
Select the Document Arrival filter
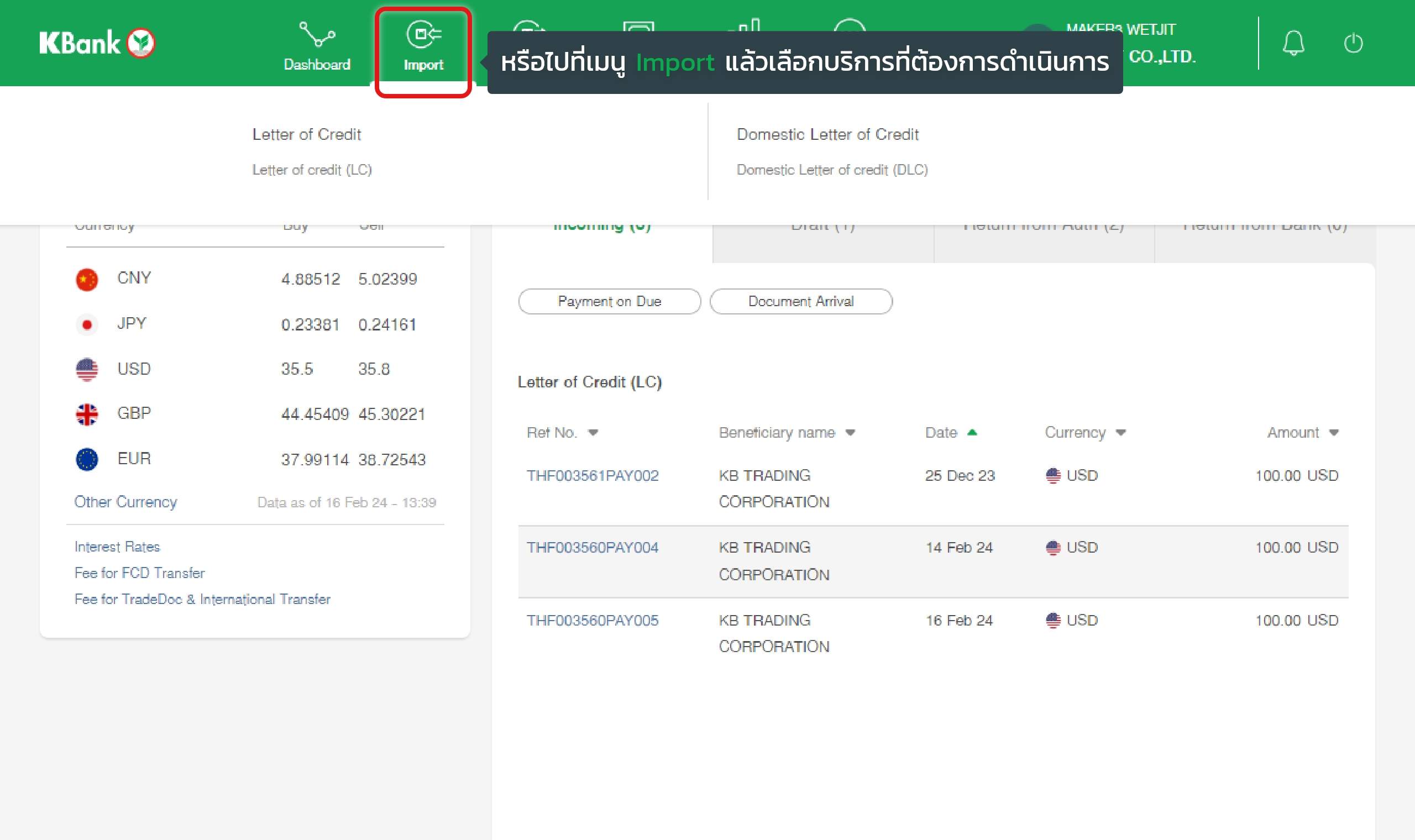(800, 301)
